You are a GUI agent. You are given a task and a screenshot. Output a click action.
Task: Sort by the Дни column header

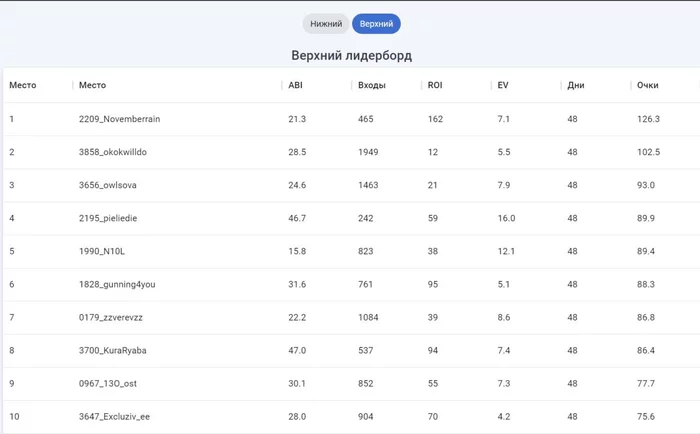click(575, 85)
